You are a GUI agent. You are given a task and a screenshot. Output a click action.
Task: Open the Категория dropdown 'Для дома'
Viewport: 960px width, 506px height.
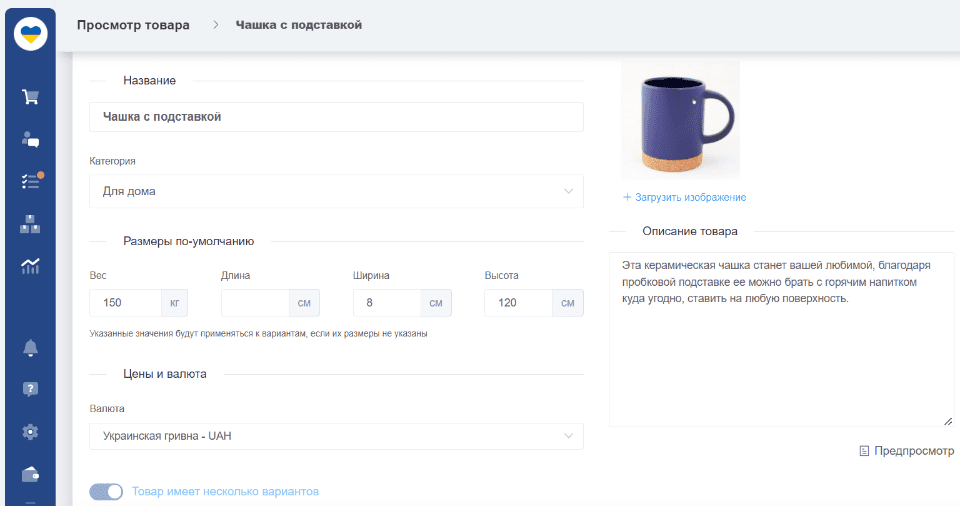(x=336, y=191)
